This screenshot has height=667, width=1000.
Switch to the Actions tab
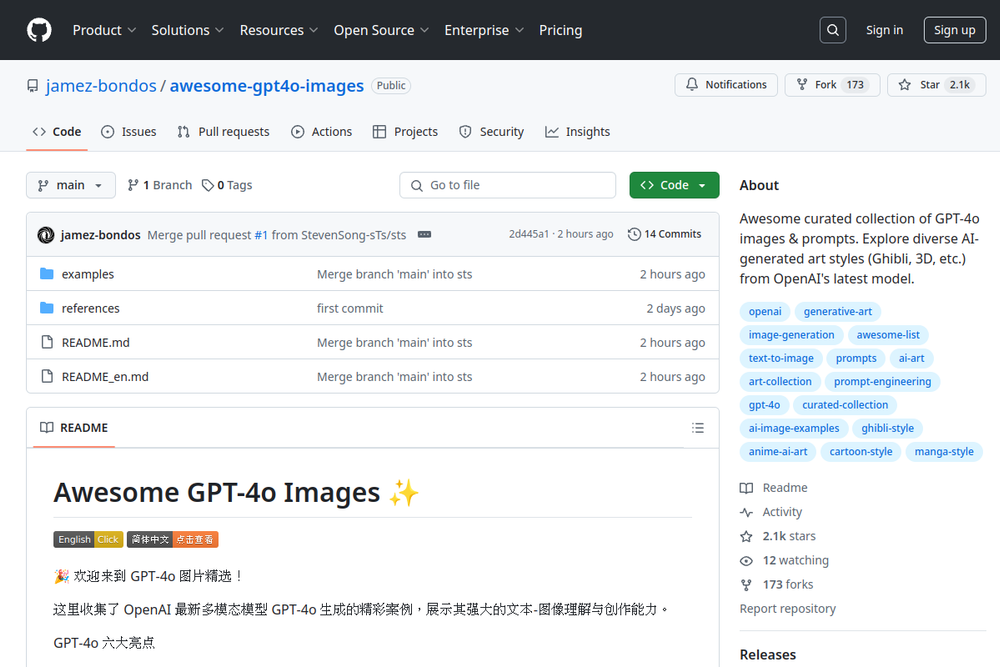click(321, 131)
